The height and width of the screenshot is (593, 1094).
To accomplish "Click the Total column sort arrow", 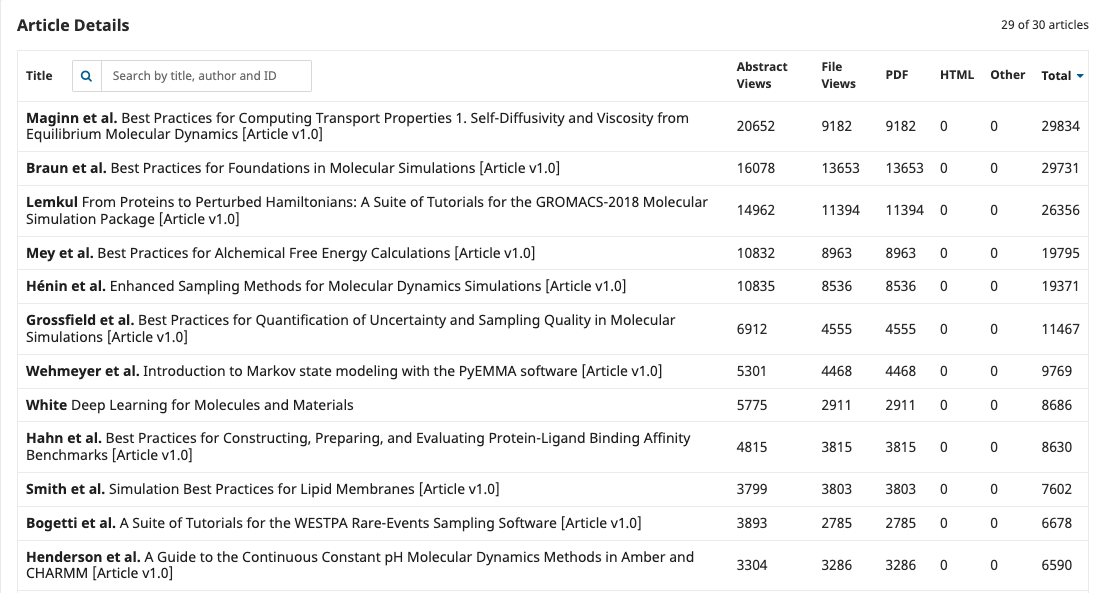I will [1080, 76].
